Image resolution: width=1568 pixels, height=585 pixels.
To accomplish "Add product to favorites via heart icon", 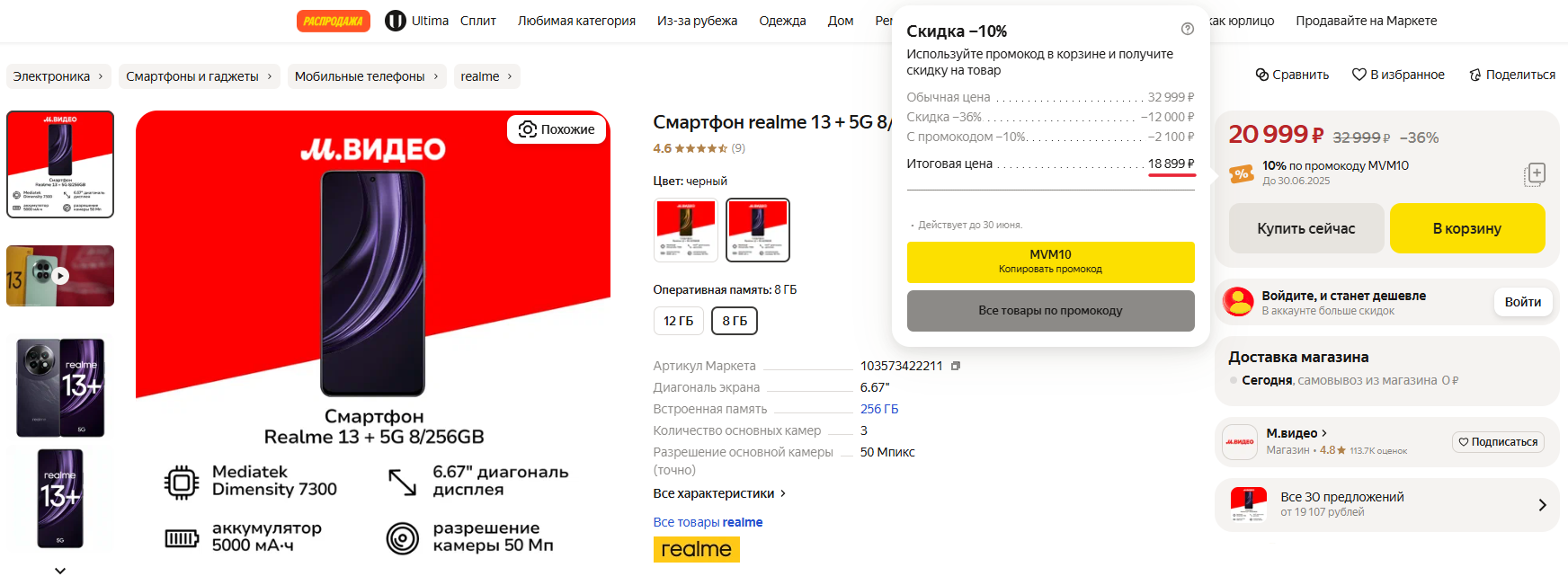I will (x=1359, y=75).
